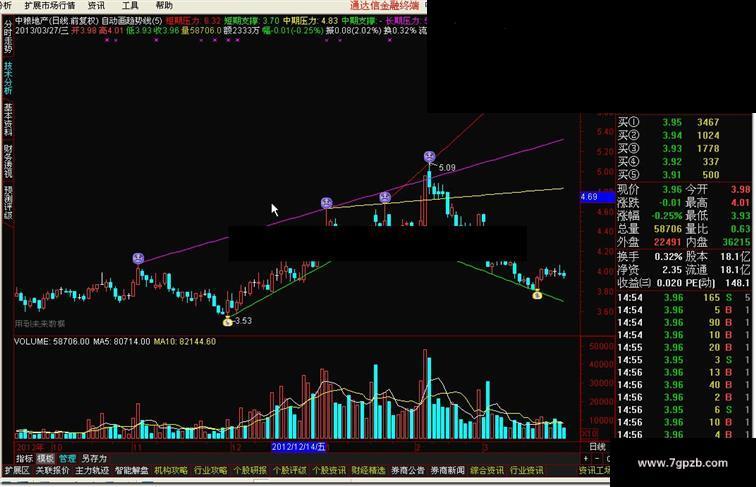The image size is (756, 487).
Task: Open the 主力轨迹 bottom tab
Action: (92, 470)
